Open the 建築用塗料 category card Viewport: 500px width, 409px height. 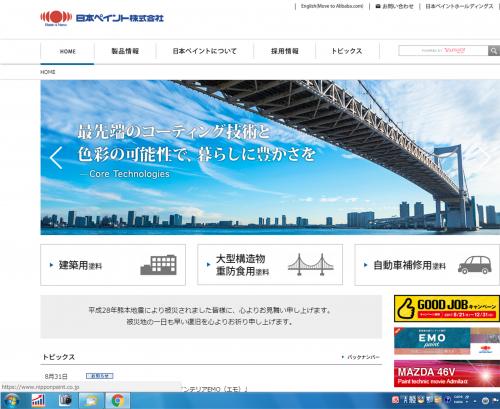pos(113,265)
